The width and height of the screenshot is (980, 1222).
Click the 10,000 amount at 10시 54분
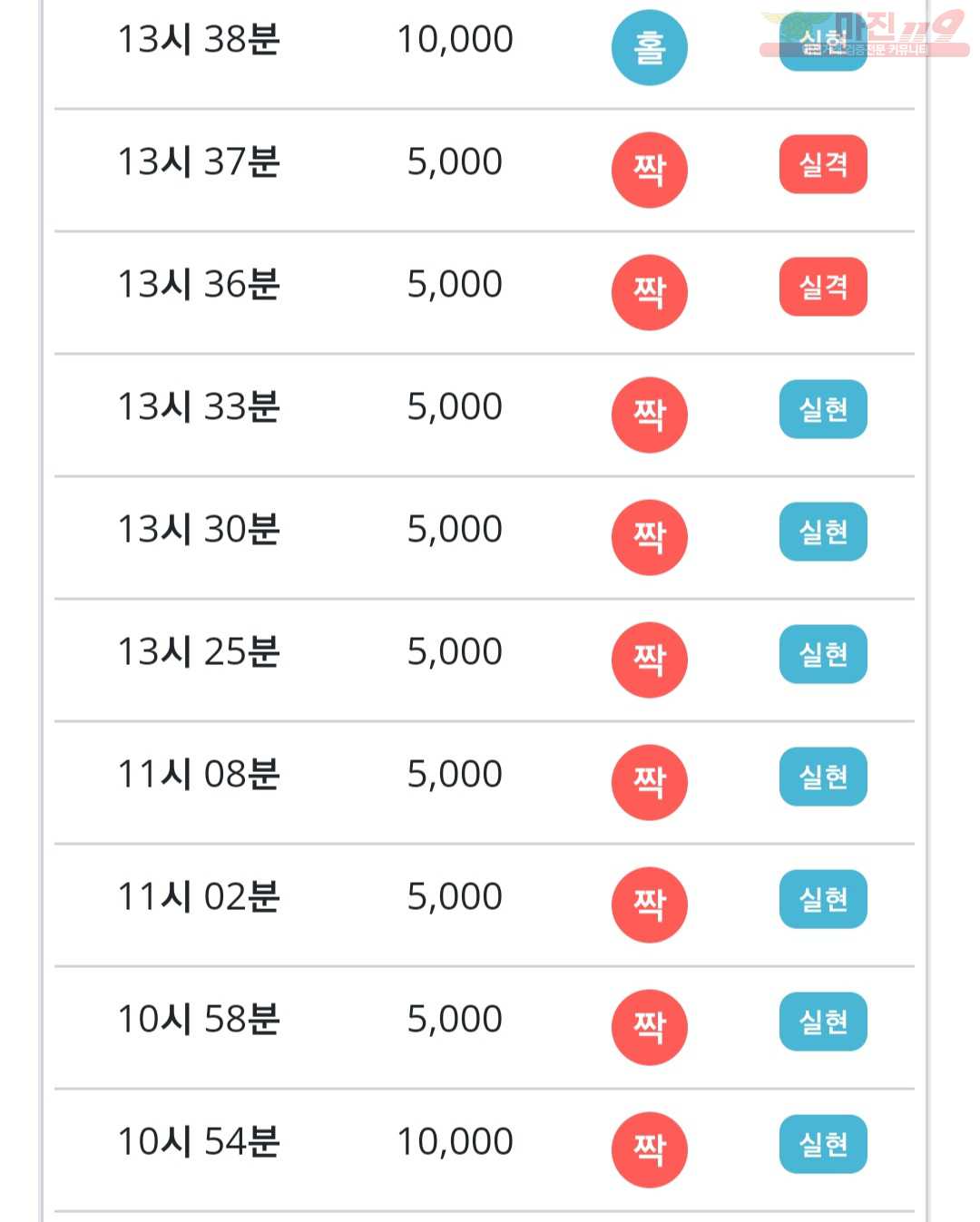[456, 1141]
